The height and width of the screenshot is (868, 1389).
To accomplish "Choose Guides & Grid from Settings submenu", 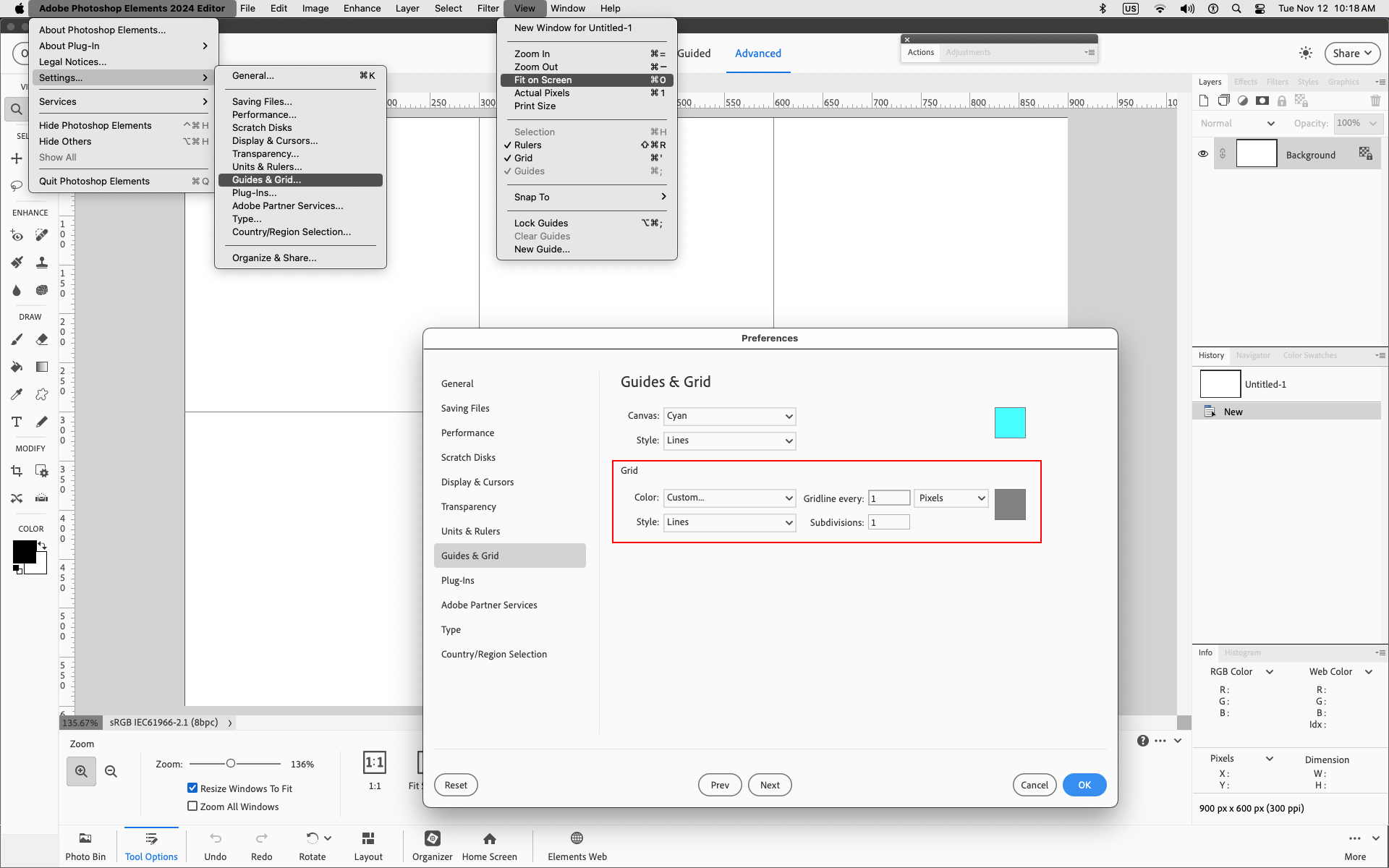I will 266,179.
